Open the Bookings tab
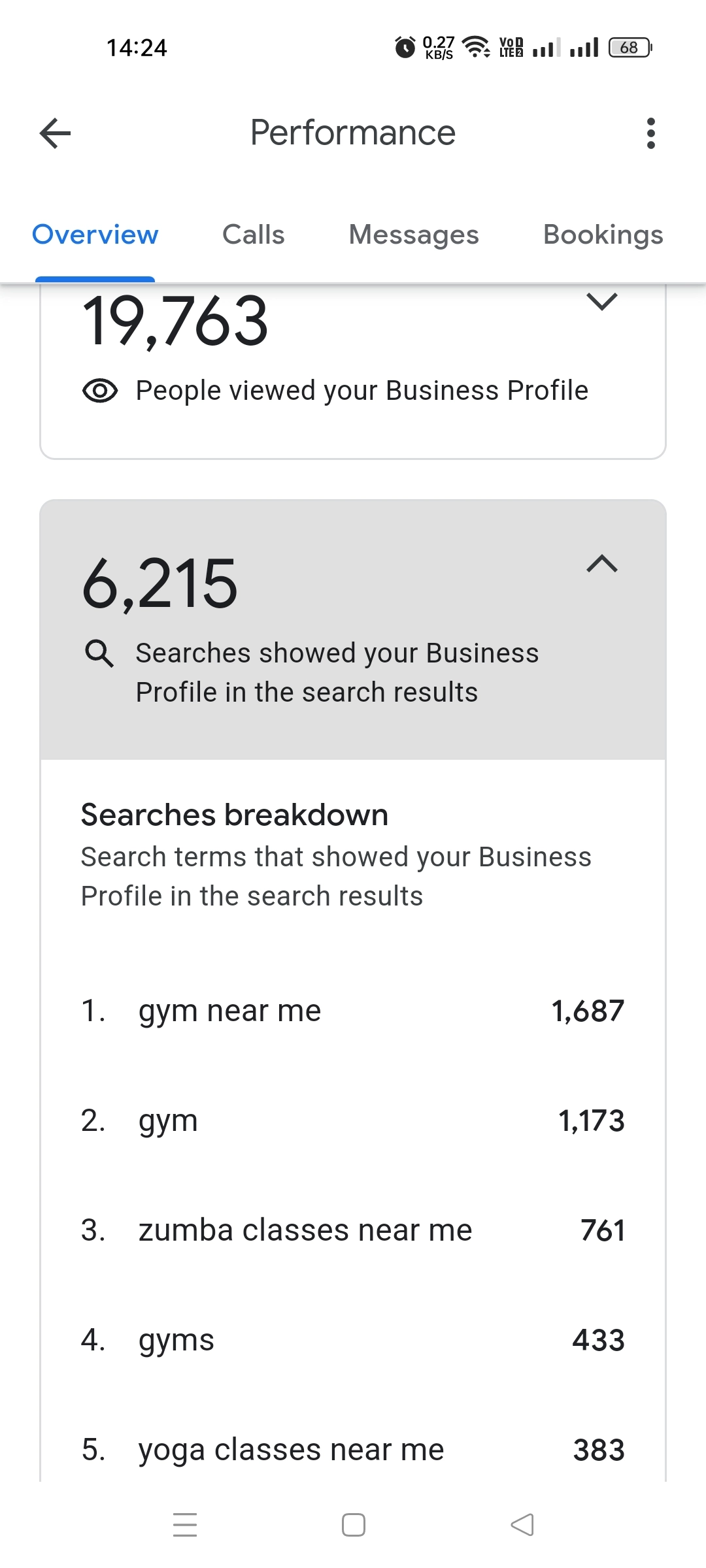706x1568 pixels. (x=603, y=235)
